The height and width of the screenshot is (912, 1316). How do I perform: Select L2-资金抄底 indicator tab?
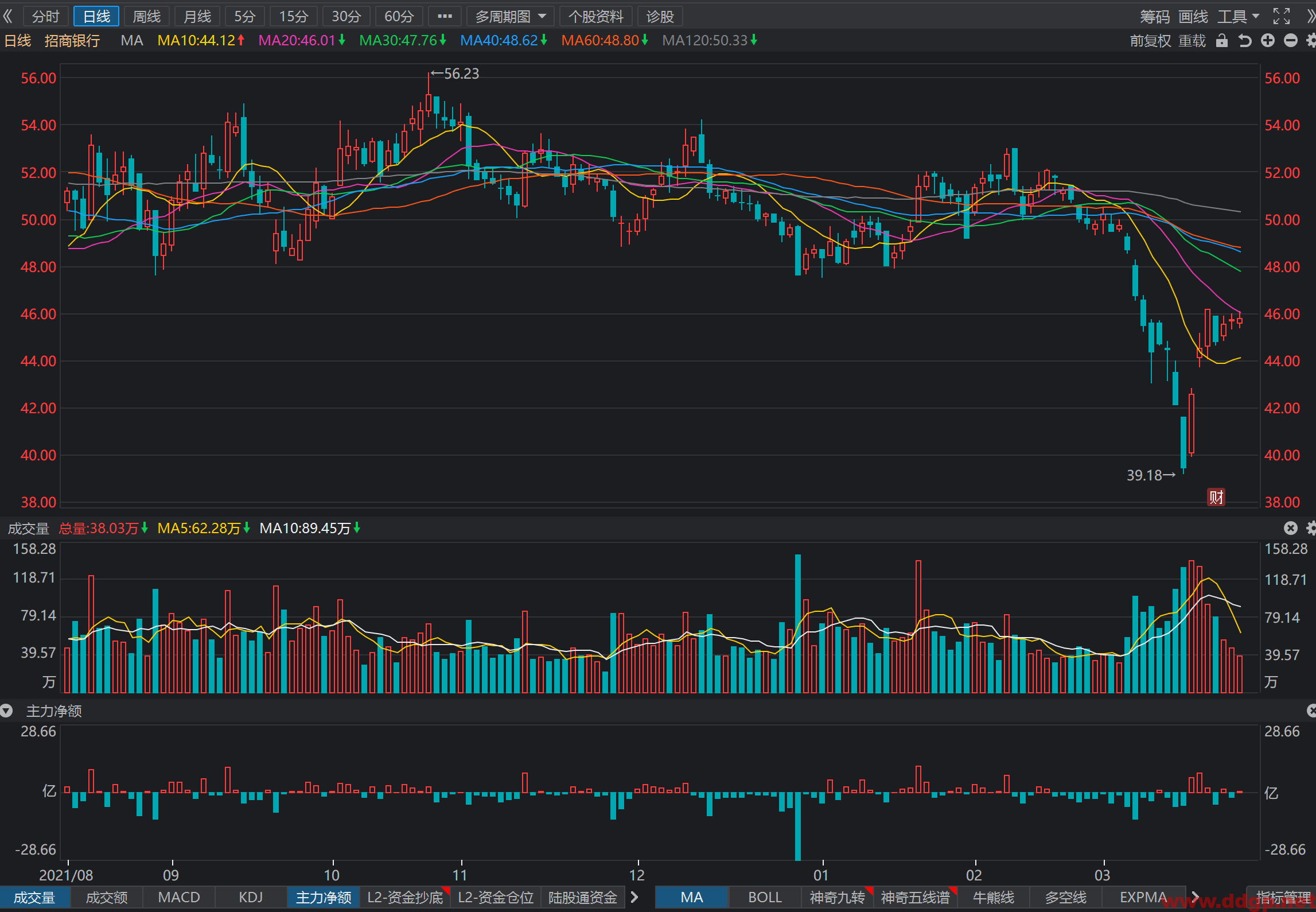click(405, 897)
